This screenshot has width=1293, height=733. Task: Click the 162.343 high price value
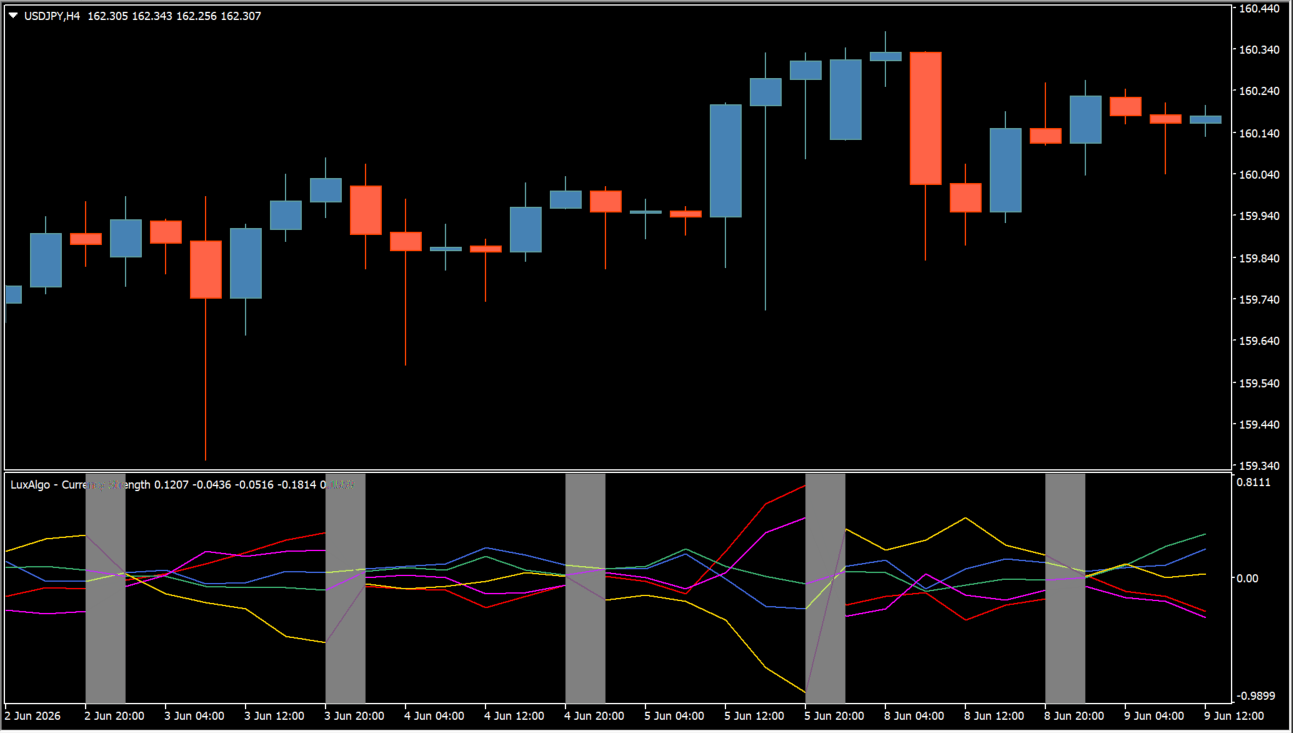coord(153,16)
